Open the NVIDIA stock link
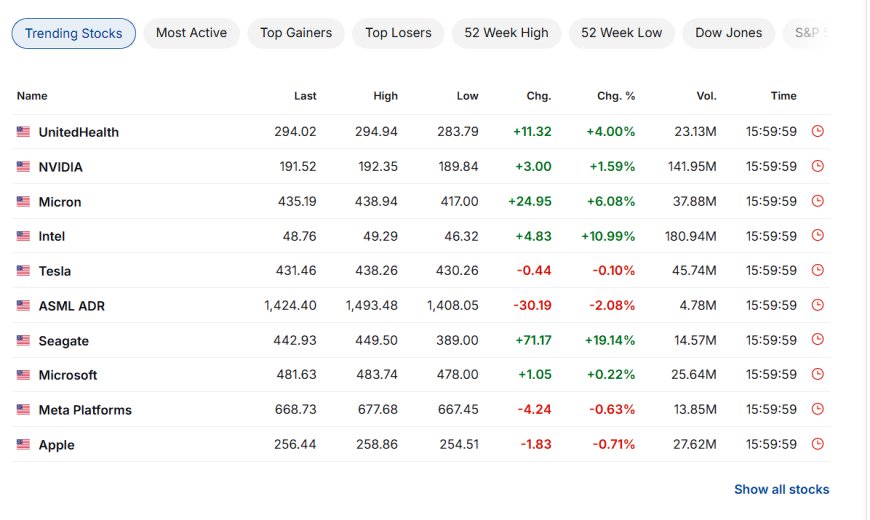The width and height of the screenshot is (870, 520). 60,167
